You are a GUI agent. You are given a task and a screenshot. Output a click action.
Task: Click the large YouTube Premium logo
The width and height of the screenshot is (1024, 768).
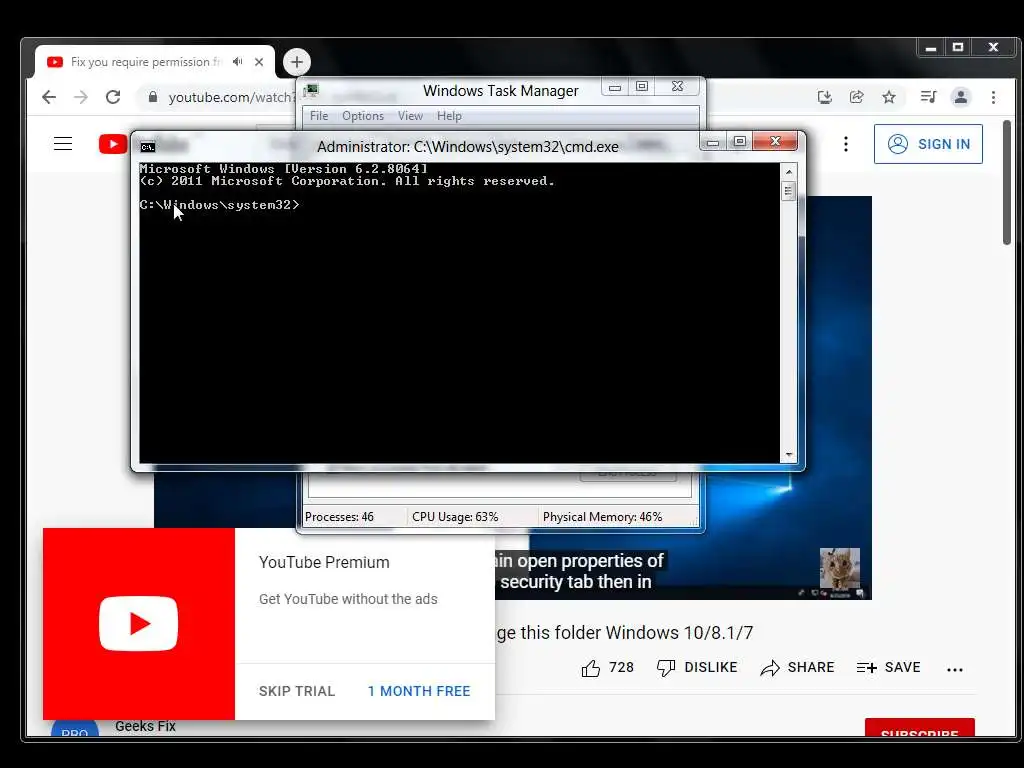[138, 623]
